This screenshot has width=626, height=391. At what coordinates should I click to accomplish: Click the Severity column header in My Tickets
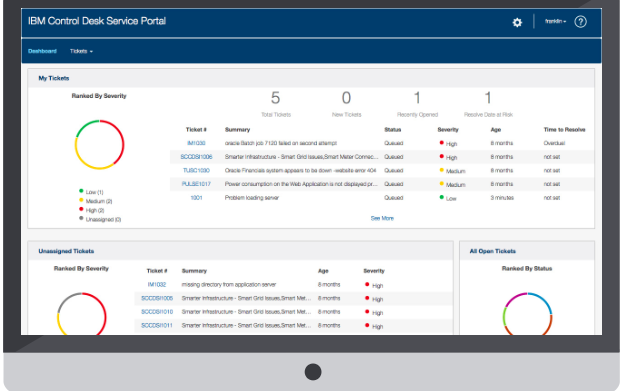(448, 129)
